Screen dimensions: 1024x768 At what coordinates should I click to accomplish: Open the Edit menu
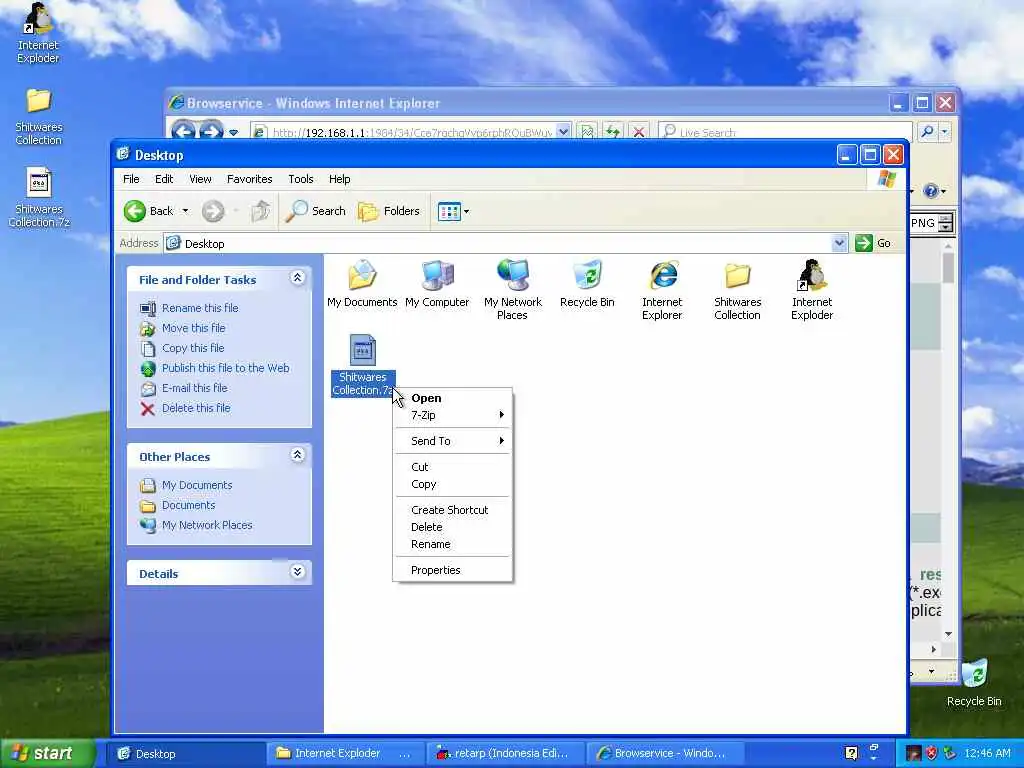pyautogui.click(x=164, y=179)
